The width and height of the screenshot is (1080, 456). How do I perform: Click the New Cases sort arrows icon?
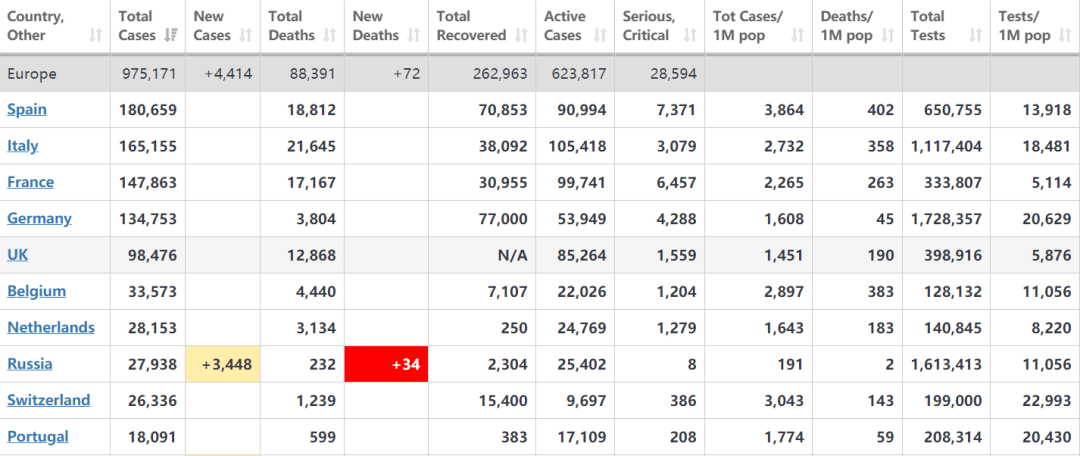tap(246, 36)
